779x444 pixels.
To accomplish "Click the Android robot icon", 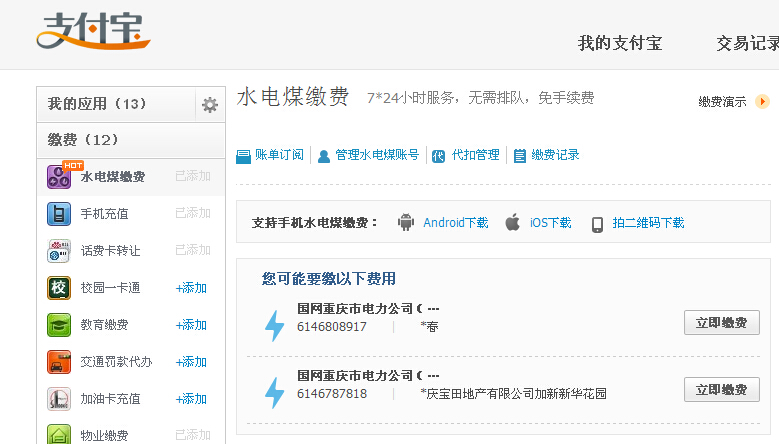I will click(x=406, y=222).
